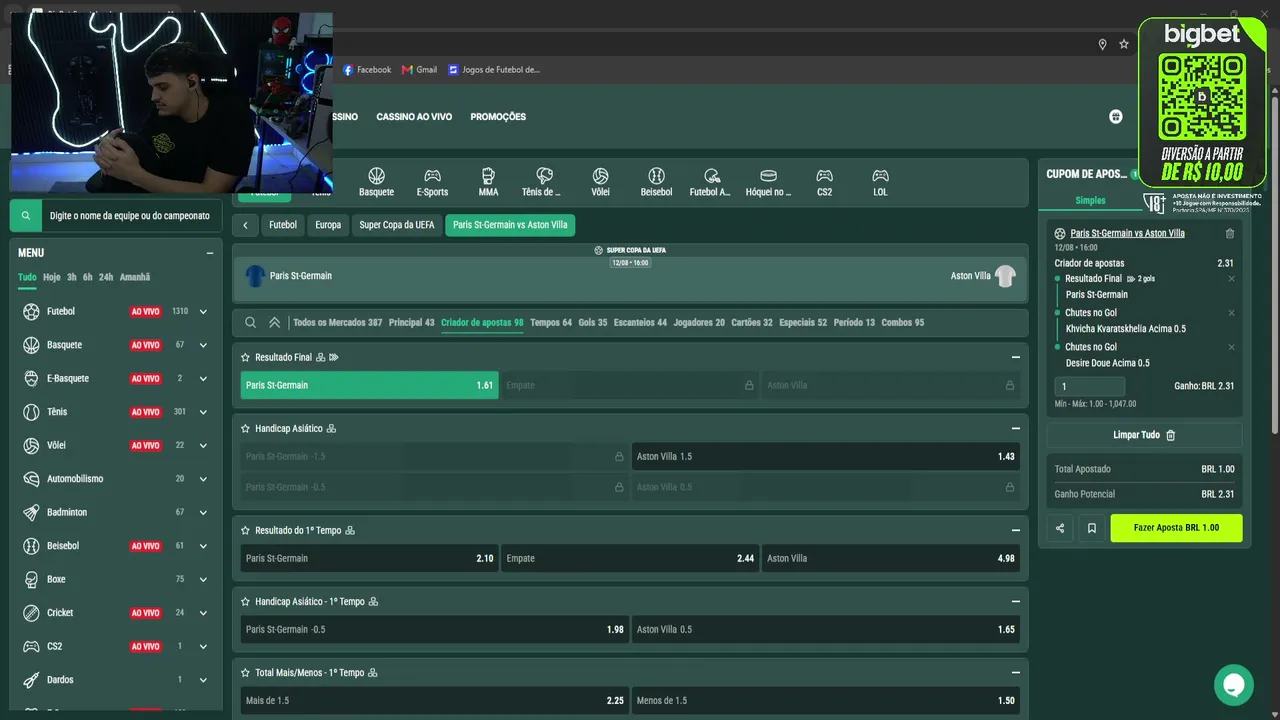This screenshot has height=720, width=1280.
Task: Remove the Kvaratskhelia Chutes no Gol selection
Action: 1231,313
